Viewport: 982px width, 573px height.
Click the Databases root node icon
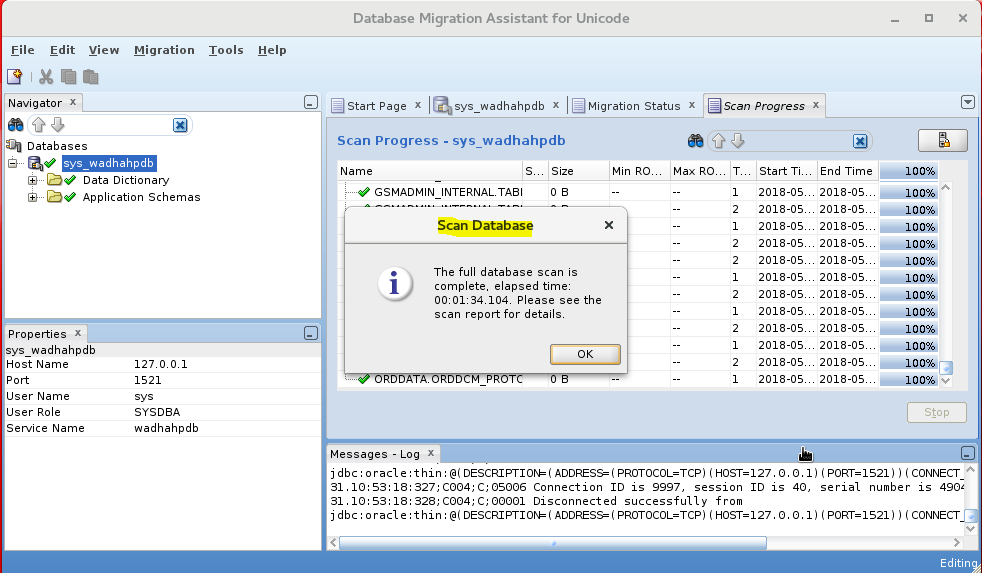14,146
